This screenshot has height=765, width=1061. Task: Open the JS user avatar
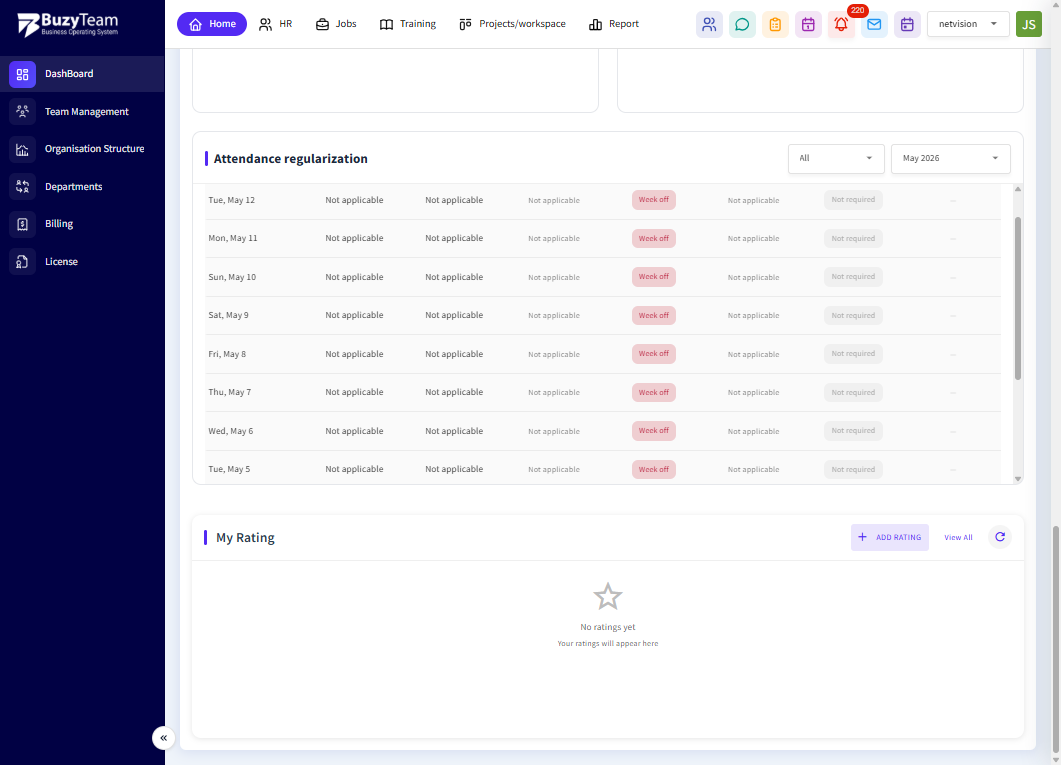(x=1029, y=24)
